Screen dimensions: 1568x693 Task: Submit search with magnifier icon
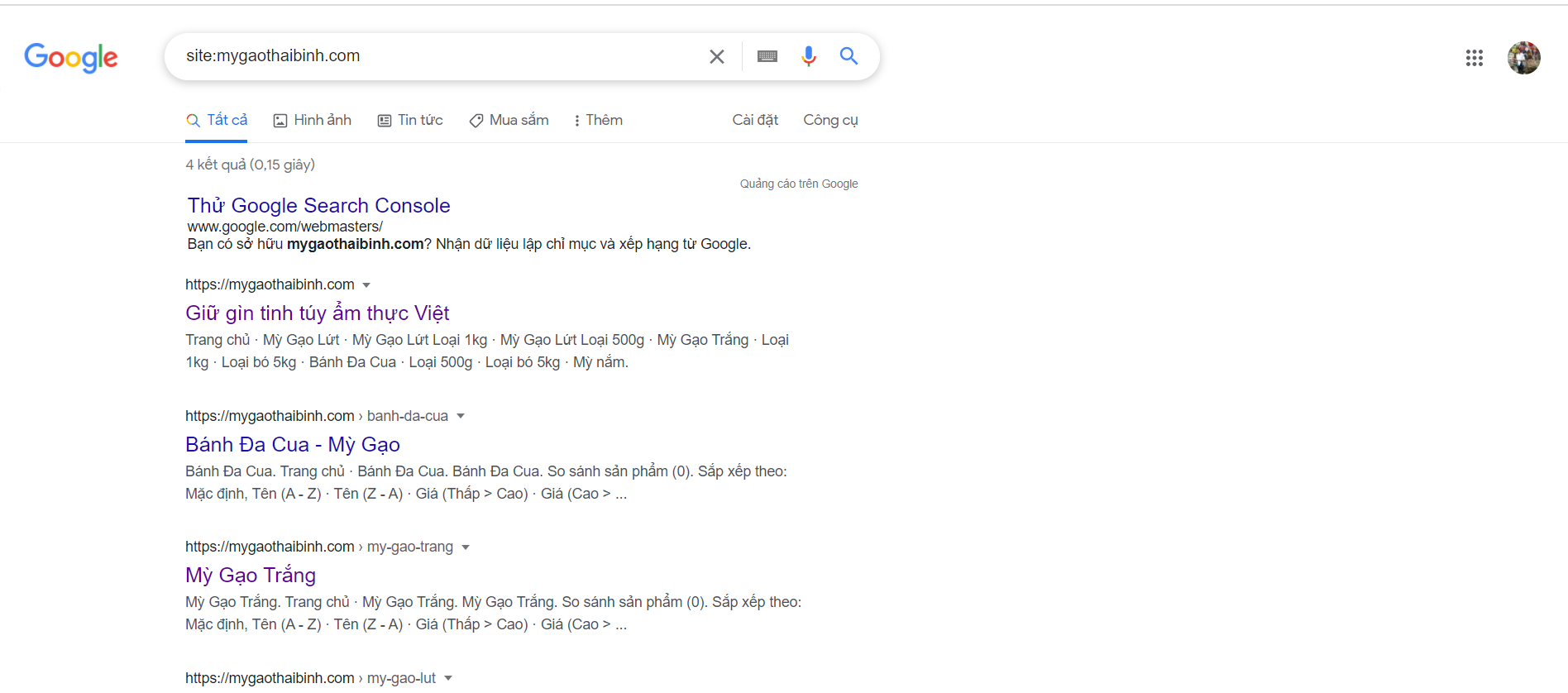tap(849, 56)
